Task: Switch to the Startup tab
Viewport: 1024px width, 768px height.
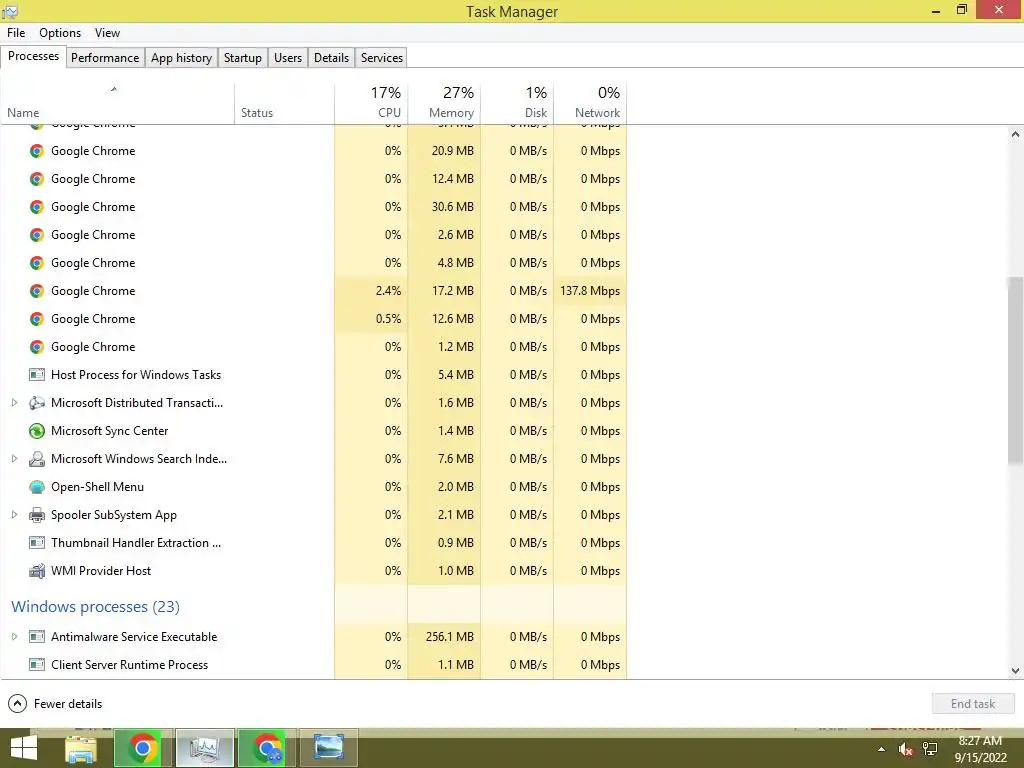Action: point(243,57)
